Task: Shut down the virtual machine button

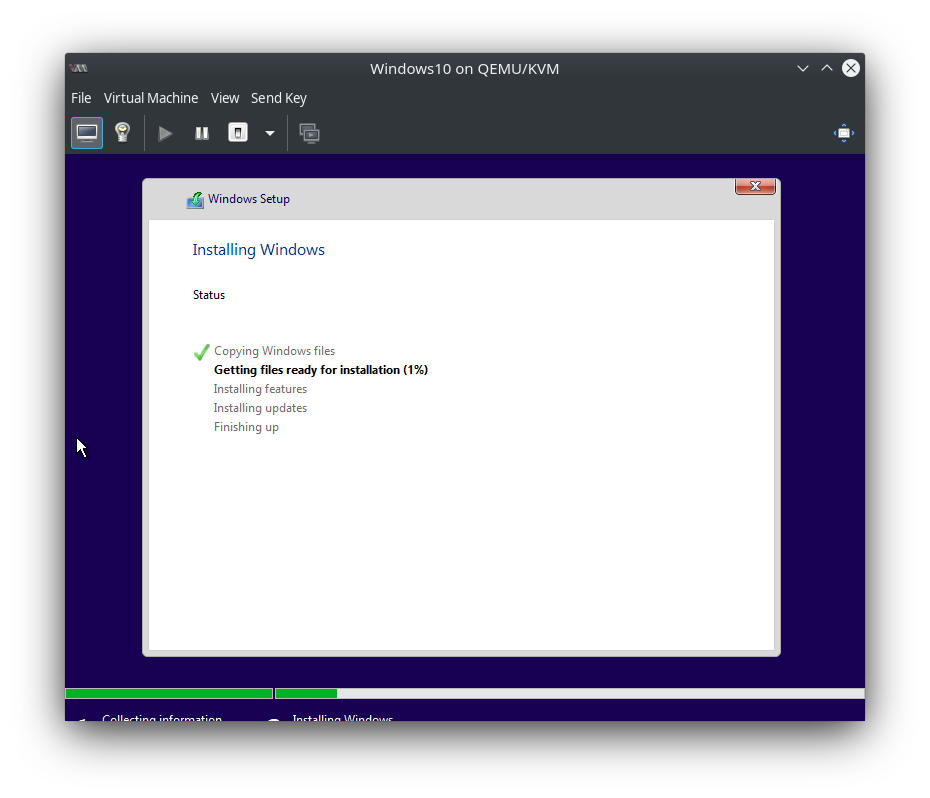Action: [x=238, y=133]
